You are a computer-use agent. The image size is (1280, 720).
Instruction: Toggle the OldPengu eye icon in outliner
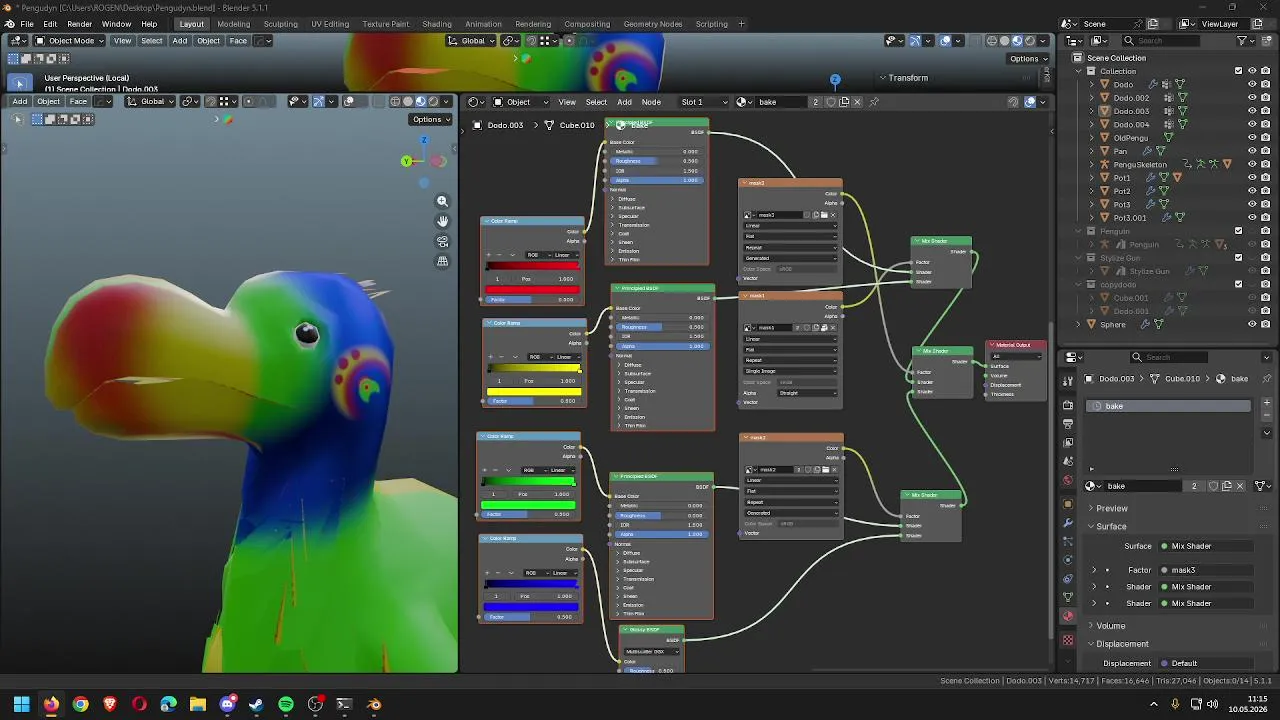pos(1252,138)
